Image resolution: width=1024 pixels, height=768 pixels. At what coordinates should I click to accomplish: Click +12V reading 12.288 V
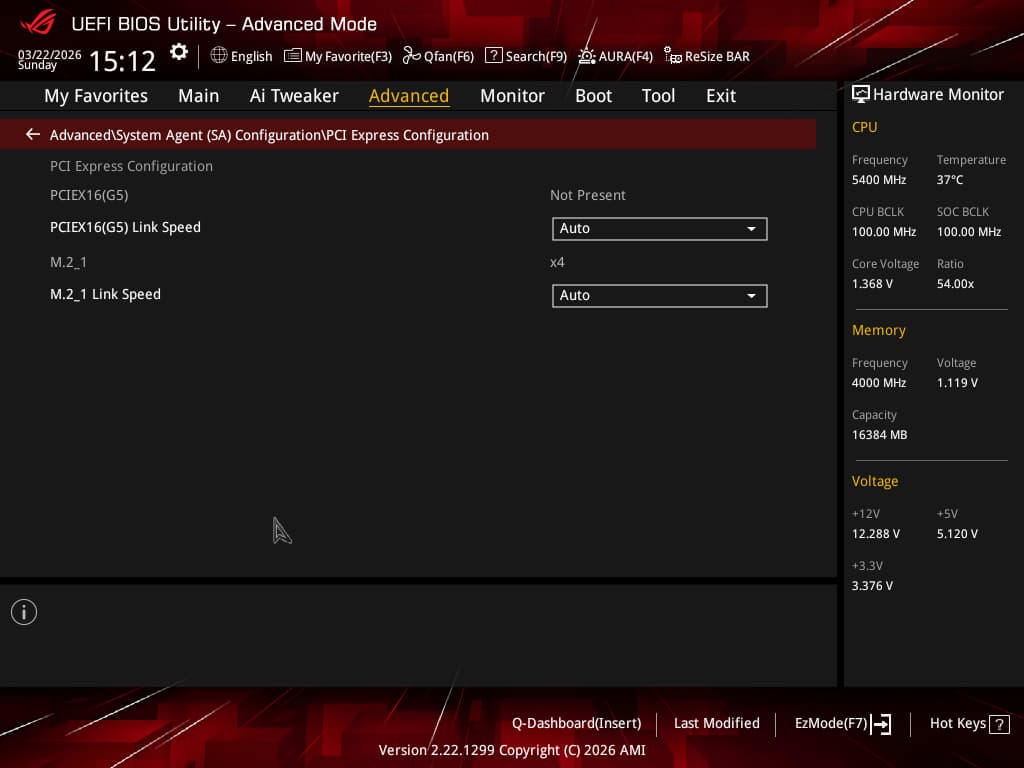(x=876, y=534)
